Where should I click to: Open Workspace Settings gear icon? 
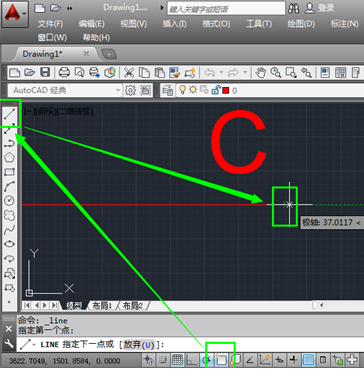(130, 90)
